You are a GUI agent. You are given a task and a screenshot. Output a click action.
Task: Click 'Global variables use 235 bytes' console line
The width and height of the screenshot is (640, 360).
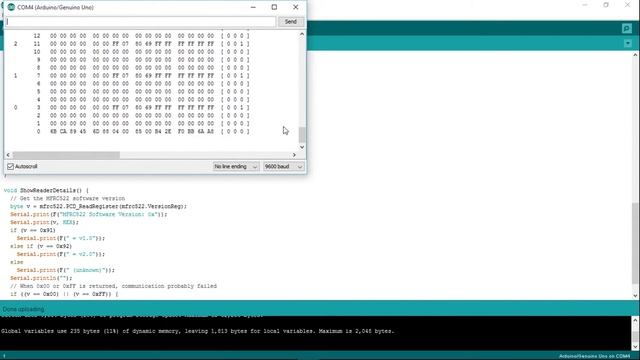coord(198,331)
